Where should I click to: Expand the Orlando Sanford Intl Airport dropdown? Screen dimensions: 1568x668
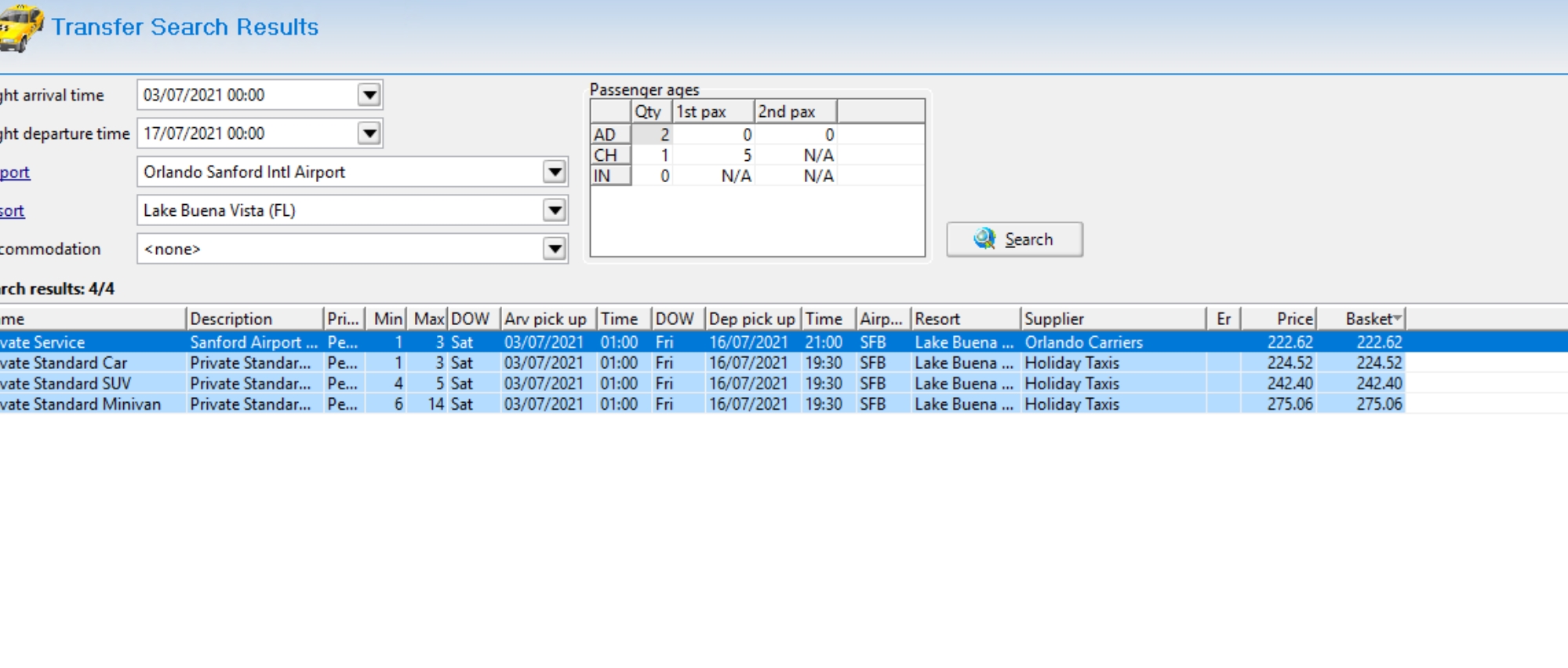coord(555,172)
